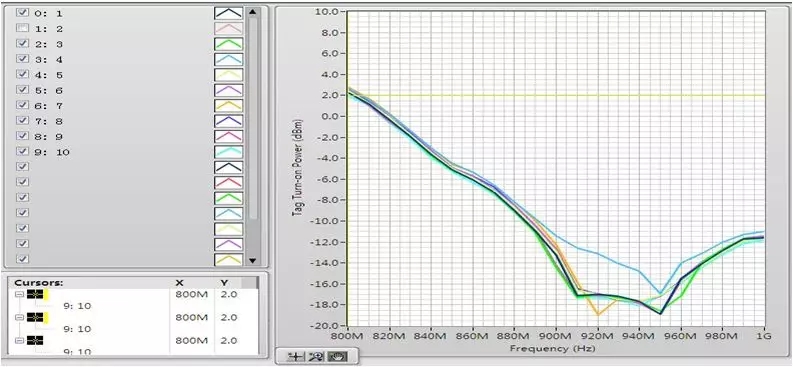Click the topmost cursor crosshair icon in Cursors list
Screen dimensions: 793x367
tap(35, 294)
